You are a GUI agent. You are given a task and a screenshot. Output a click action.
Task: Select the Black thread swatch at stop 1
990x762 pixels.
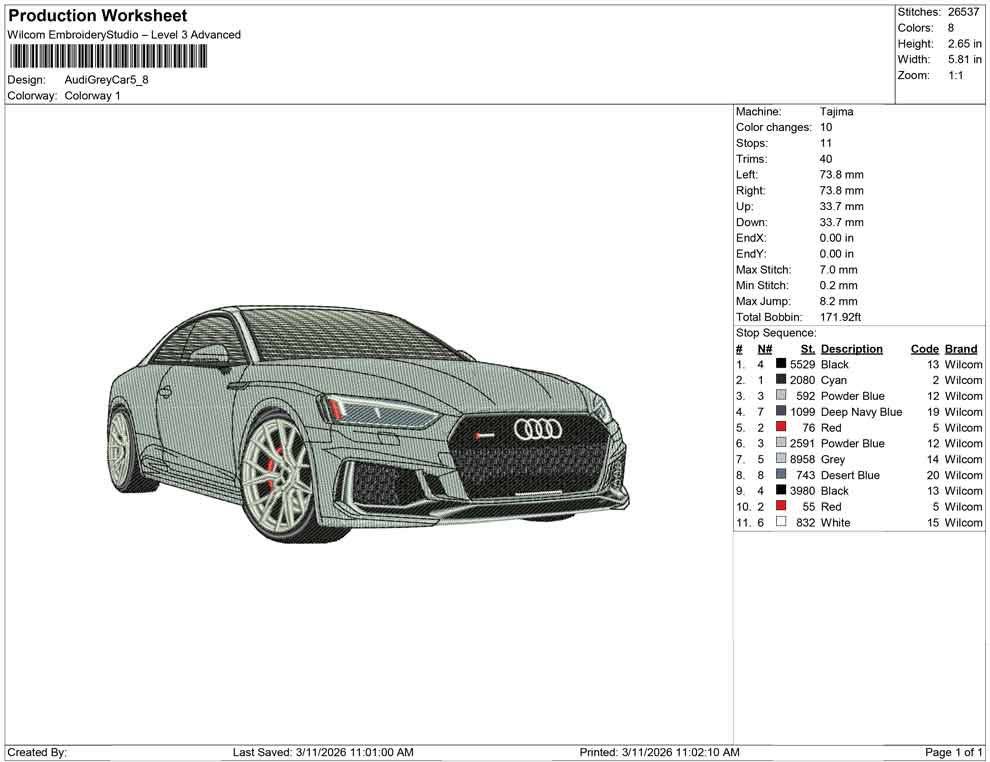780,364
